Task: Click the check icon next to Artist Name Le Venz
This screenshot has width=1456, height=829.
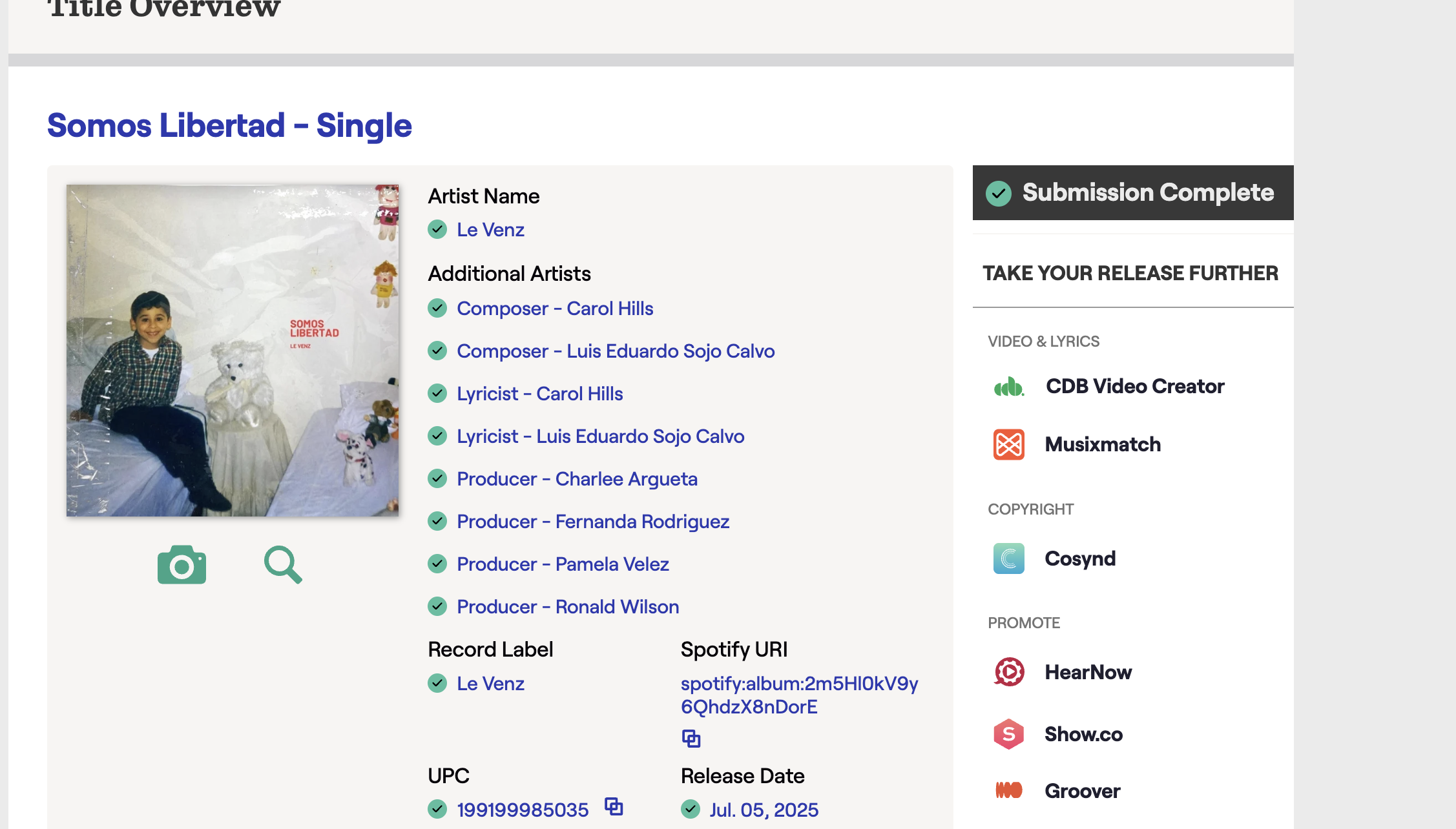Action: [x=437, y=229]
